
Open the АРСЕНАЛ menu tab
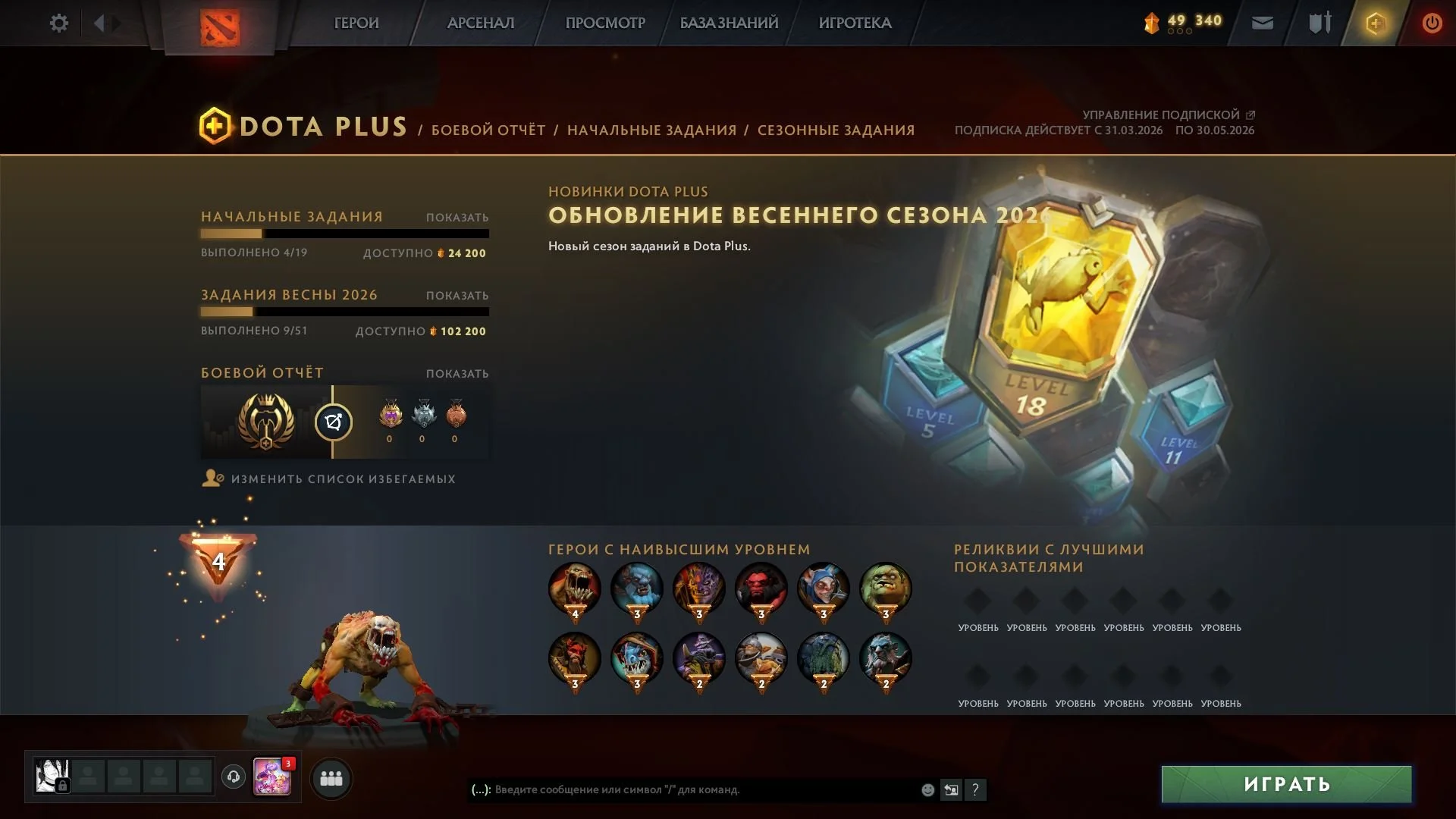pyautogui.click(x=481, y=23)
